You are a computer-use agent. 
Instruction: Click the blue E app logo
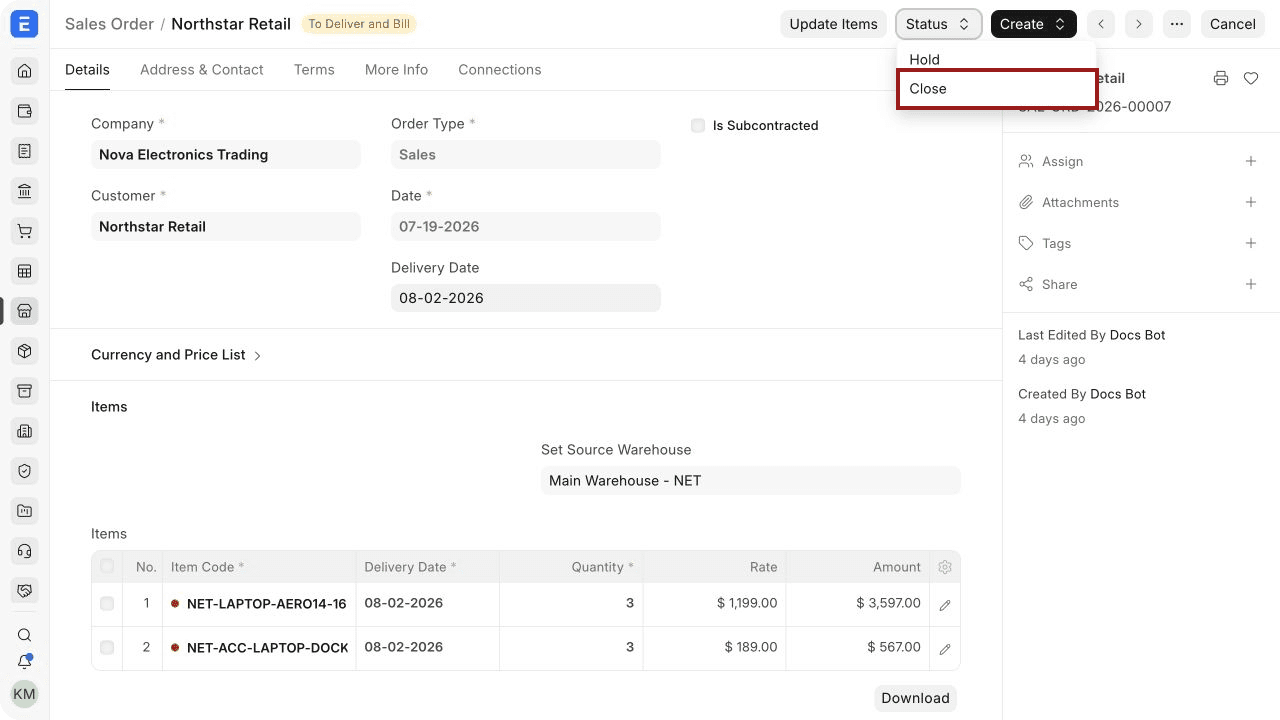24,24
